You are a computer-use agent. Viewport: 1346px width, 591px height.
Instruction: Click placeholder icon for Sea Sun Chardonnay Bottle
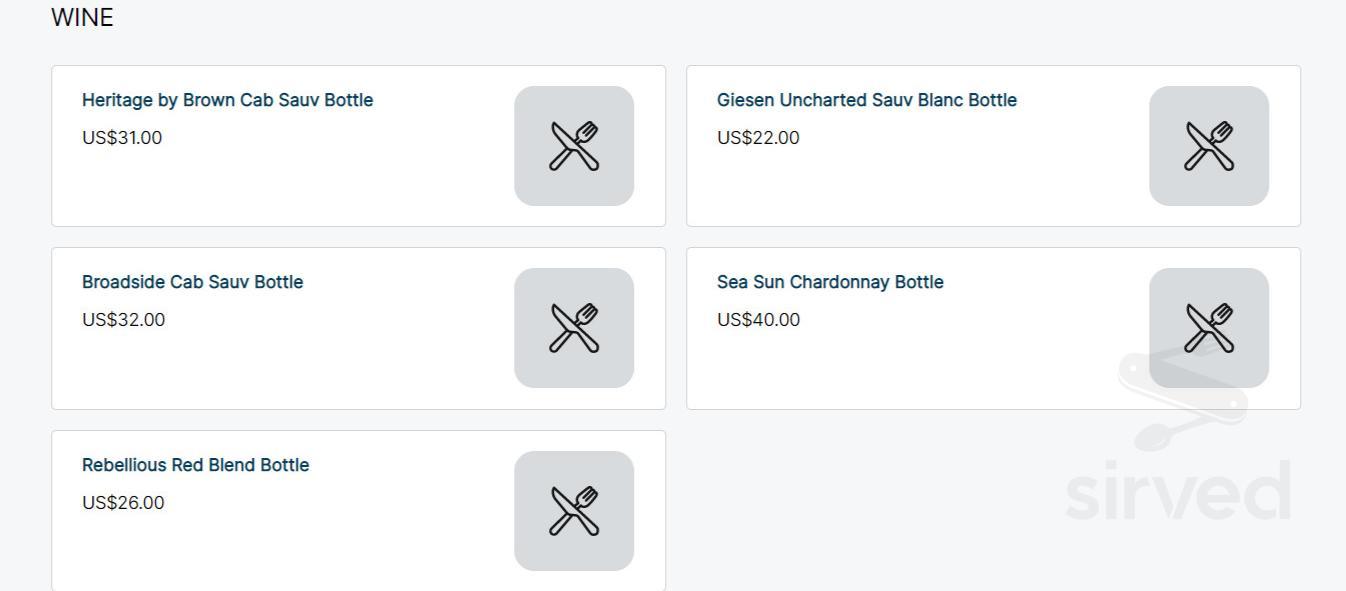[x=1208, y=328]
